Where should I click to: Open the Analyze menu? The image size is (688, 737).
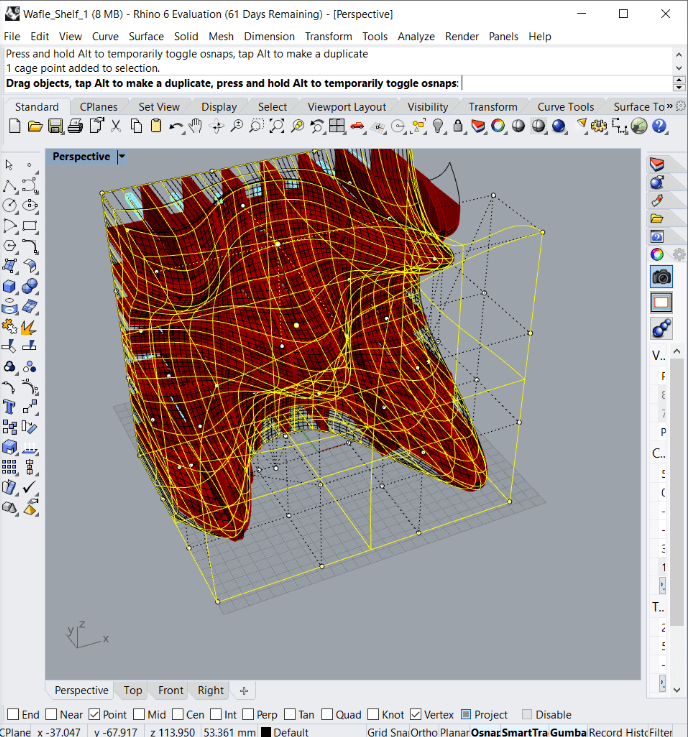click(416, 36)
